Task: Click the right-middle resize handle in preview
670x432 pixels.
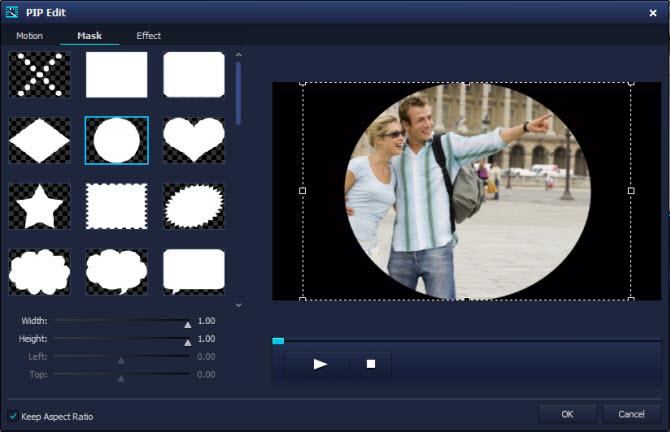Action: pos(631,191)
